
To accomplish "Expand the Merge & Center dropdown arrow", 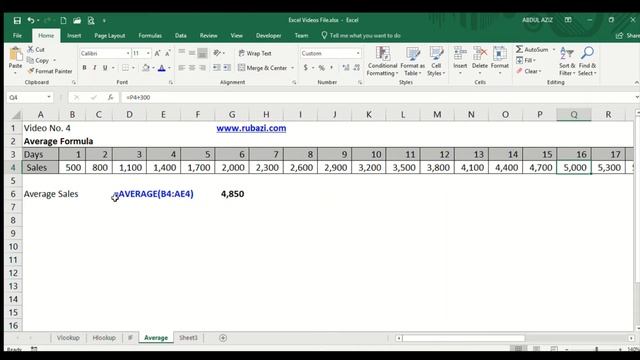I will coord(293,68).
